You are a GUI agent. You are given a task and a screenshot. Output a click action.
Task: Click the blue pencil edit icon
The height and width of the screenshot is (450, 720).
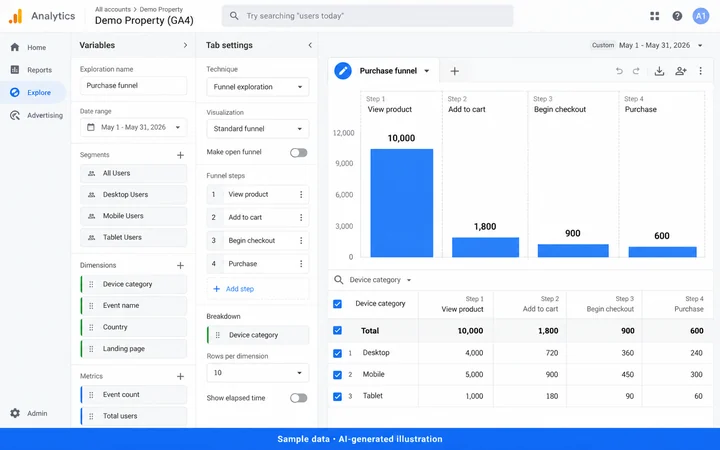(343, 71)
